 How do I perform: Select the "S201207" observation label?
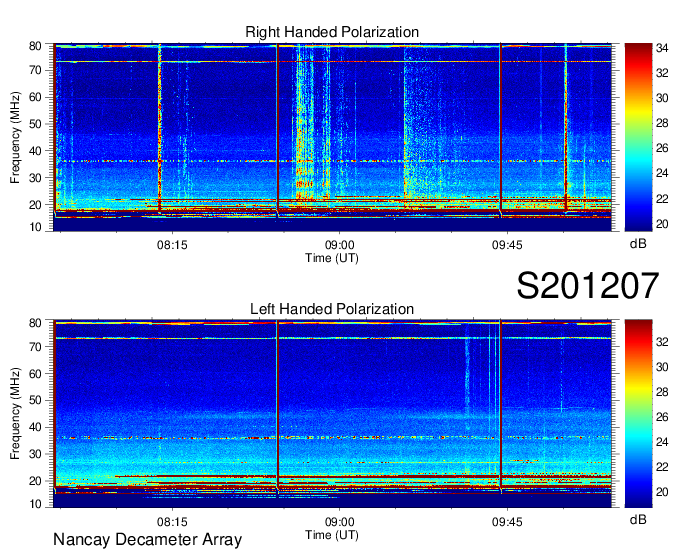click(588, 285)
